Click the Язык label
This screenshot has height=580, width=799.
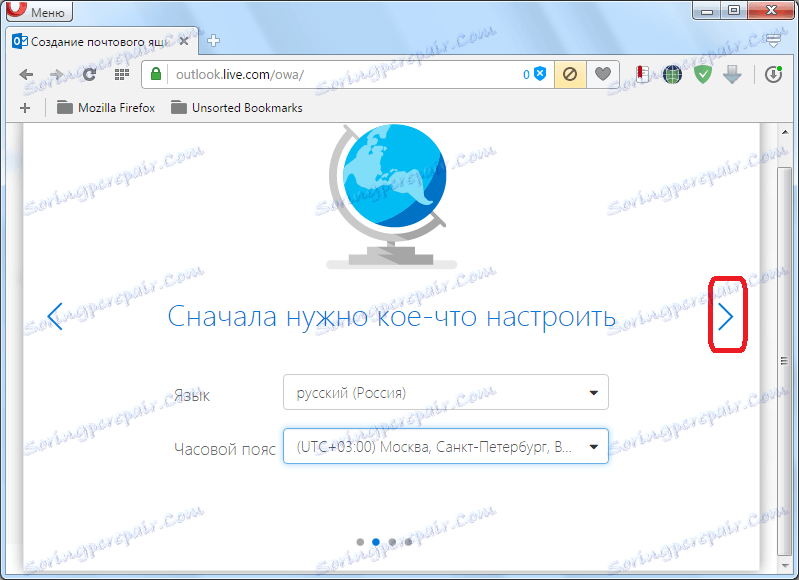(x=192, y=396)
